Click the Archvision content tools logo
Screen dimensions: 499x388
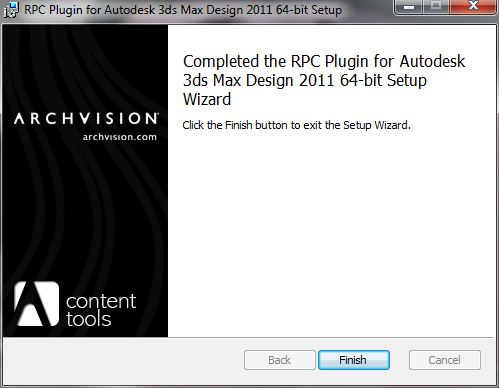[x=37, y=304]
